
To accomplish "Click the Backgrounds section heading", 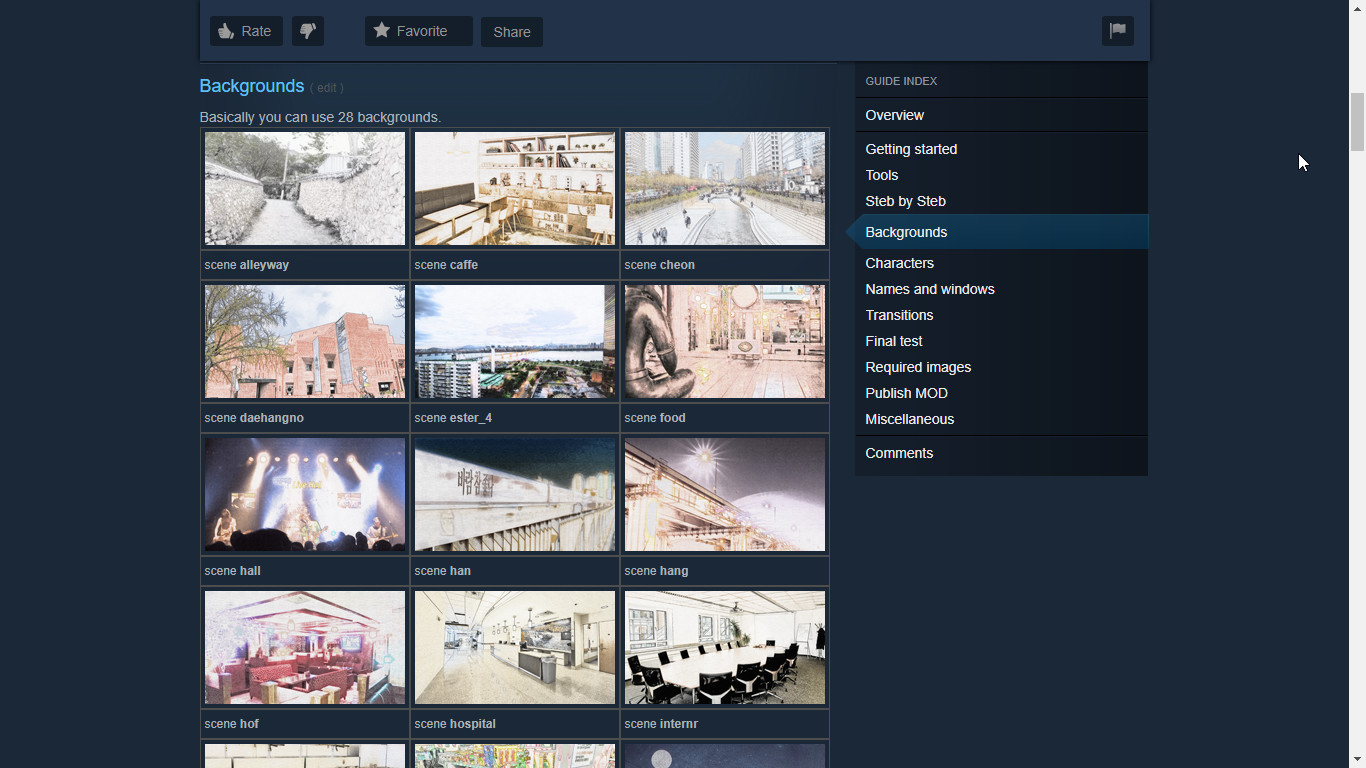I will (x=252, y=86).
